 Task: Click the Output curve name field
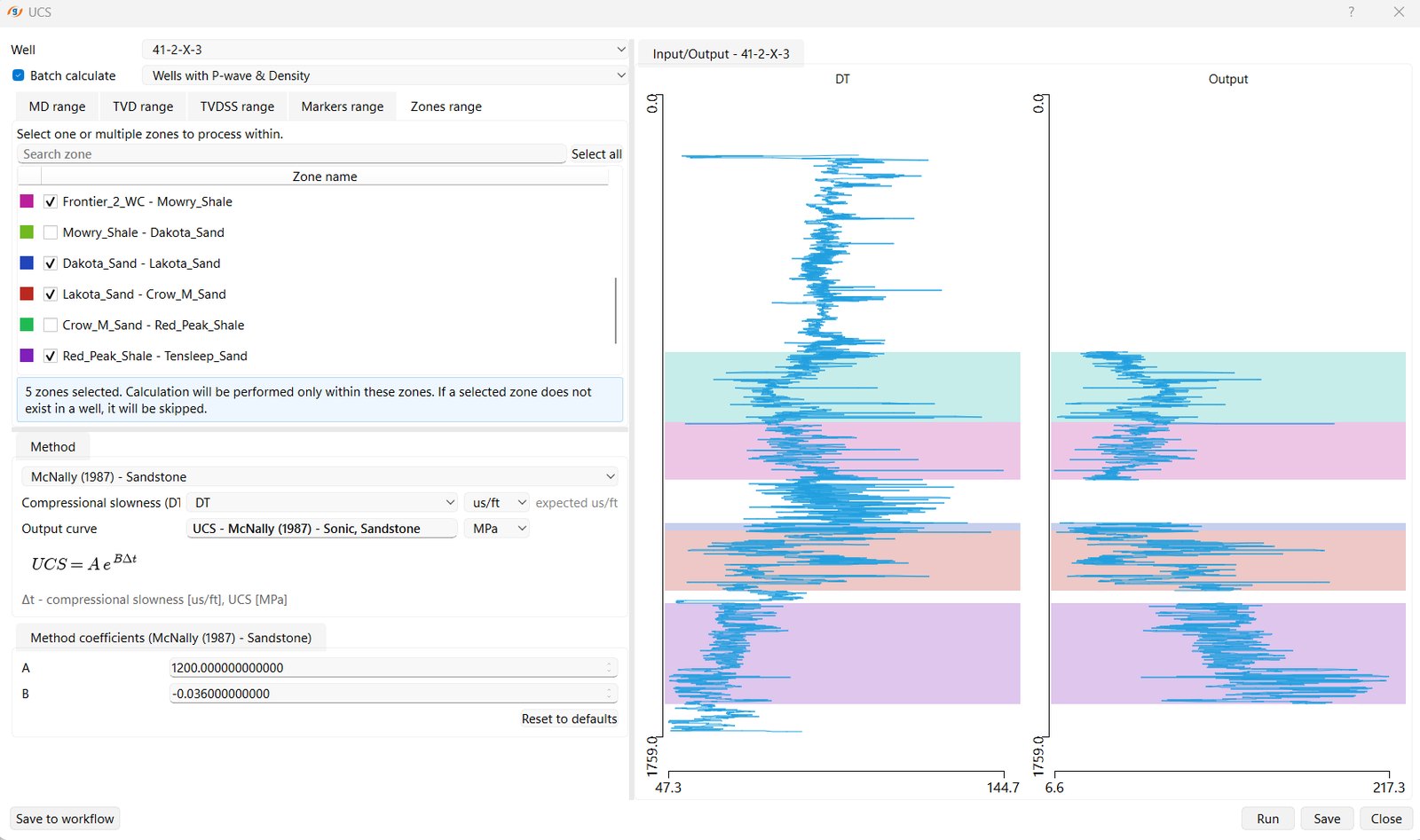coord(322,528)
